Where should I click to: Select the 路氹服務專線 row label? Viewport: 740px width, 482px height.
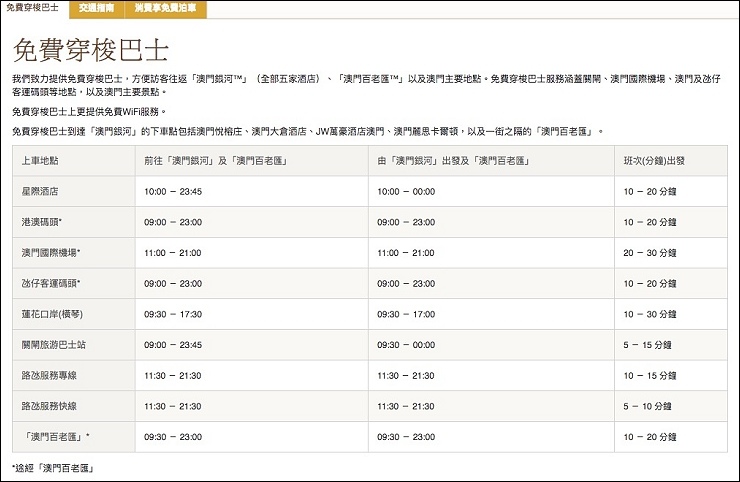pos(49,376)
